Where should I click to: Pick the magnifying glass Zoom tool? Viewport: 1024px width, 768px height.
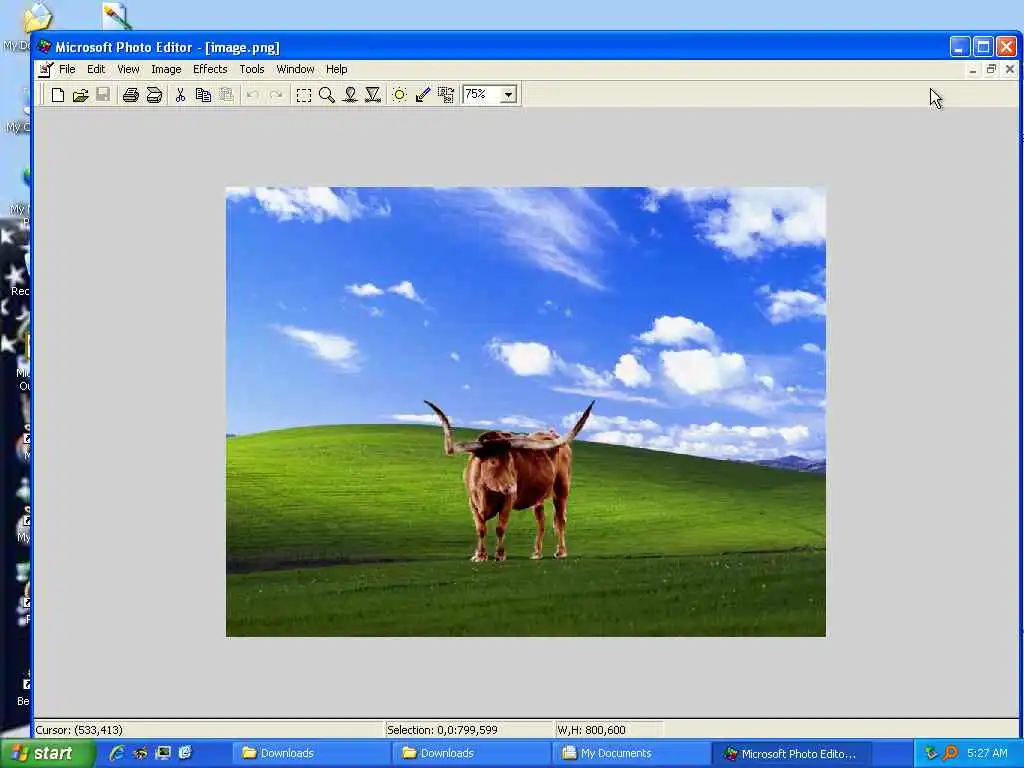[x=327, y=95]
